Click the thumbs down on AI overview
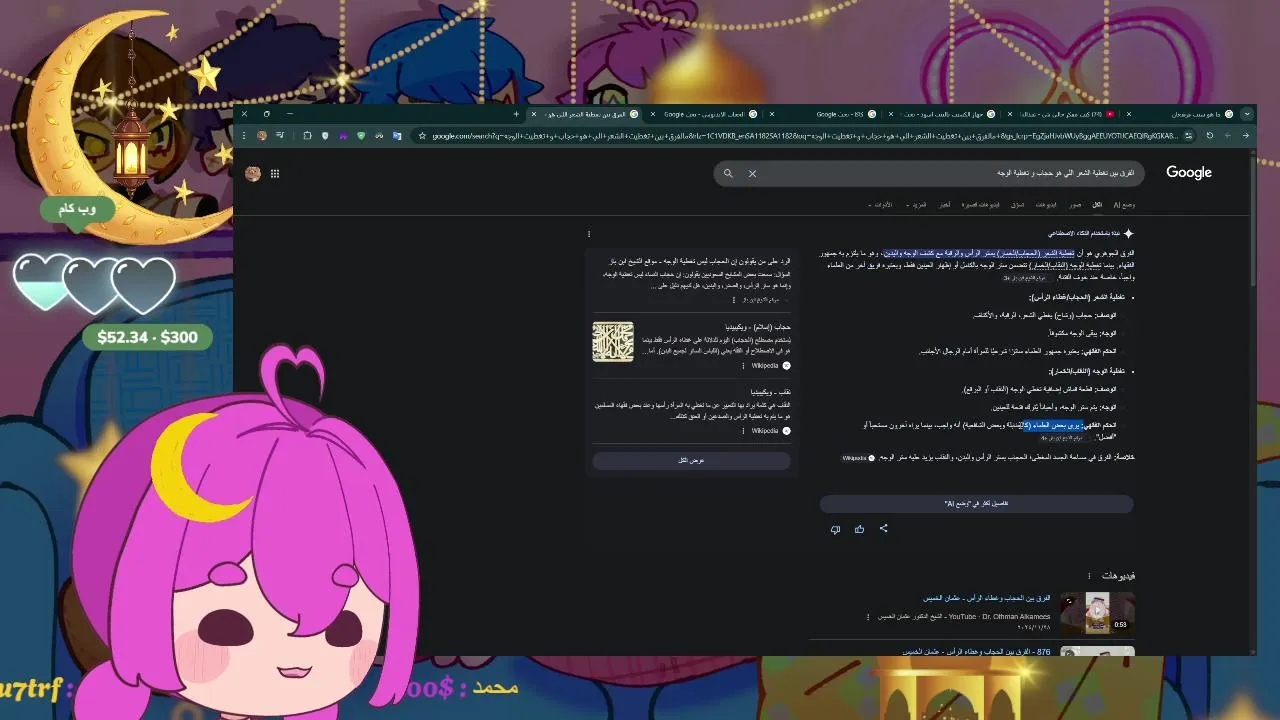This screenshot has height=720, width=1280. pos(835,529)
